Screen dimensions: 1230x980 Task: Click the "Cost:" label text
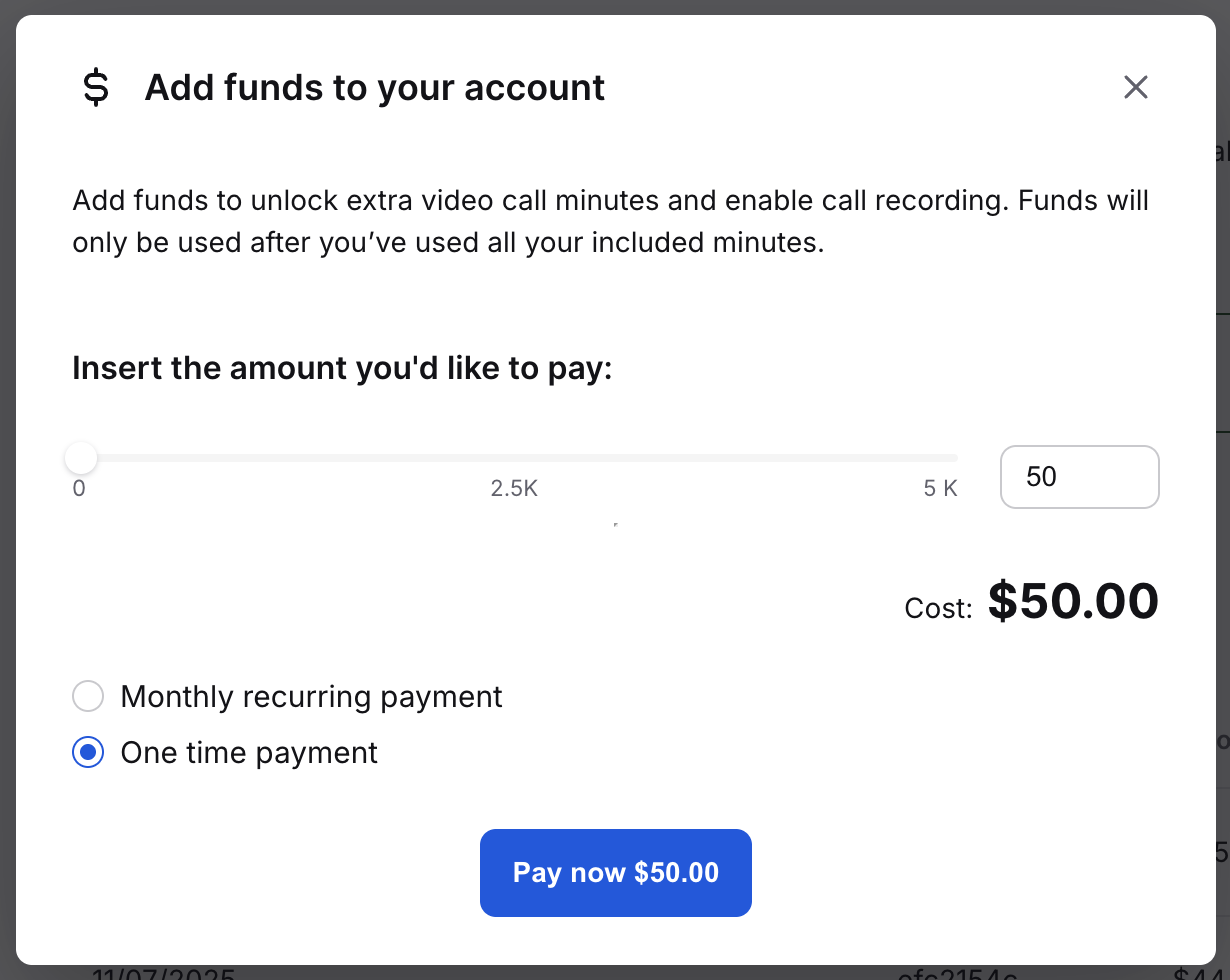coord(938,608)
